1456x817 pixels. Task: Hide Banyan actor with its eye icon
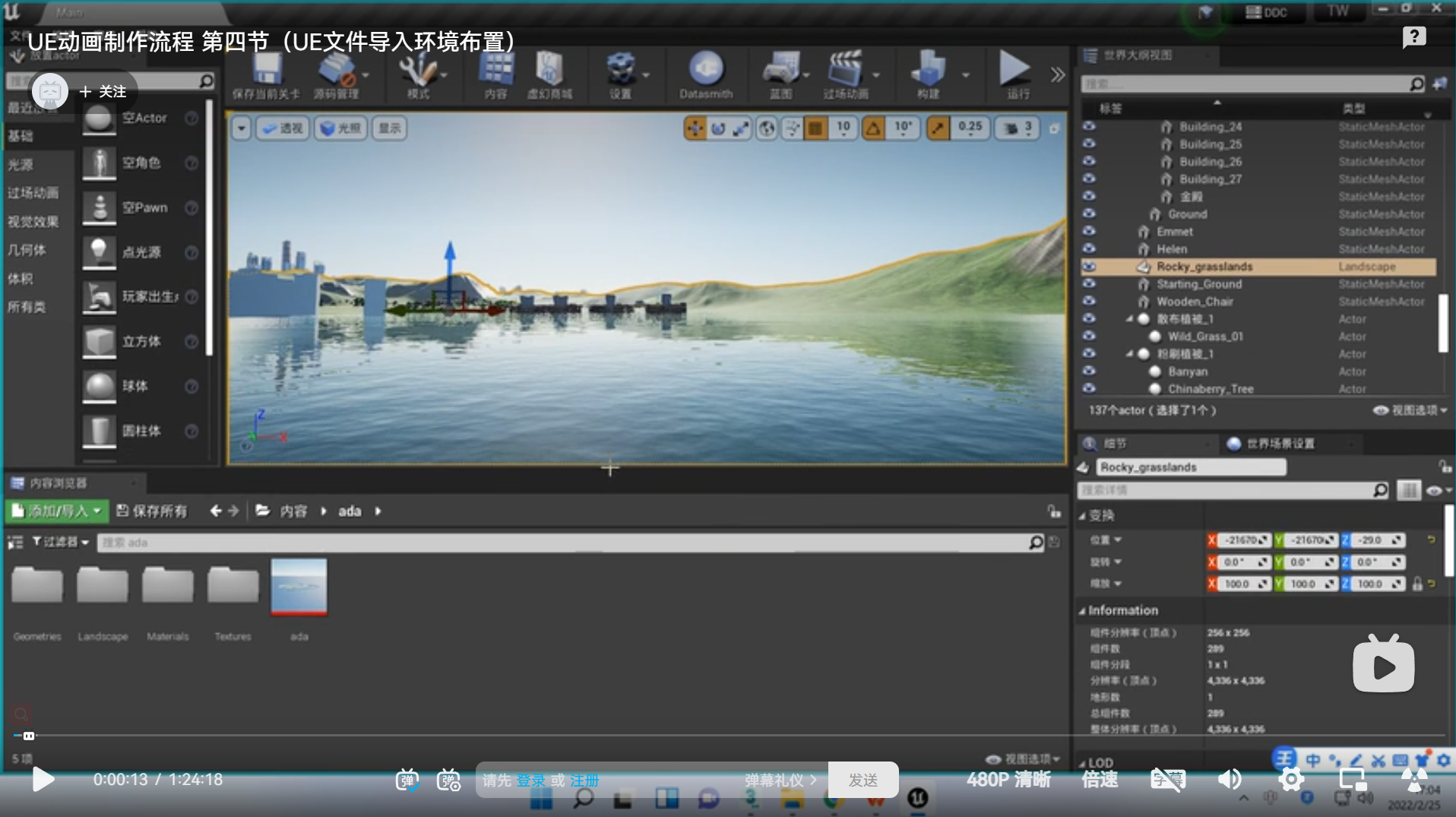tap(1089, 371)
